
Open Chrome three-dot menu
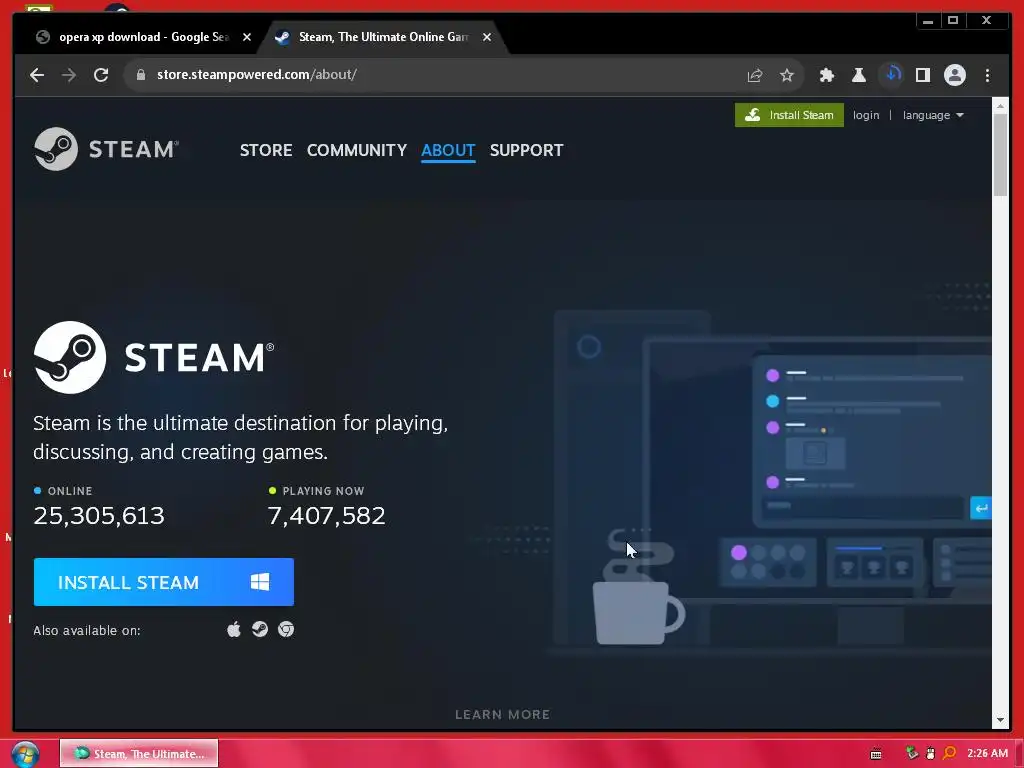click(987, 75)
